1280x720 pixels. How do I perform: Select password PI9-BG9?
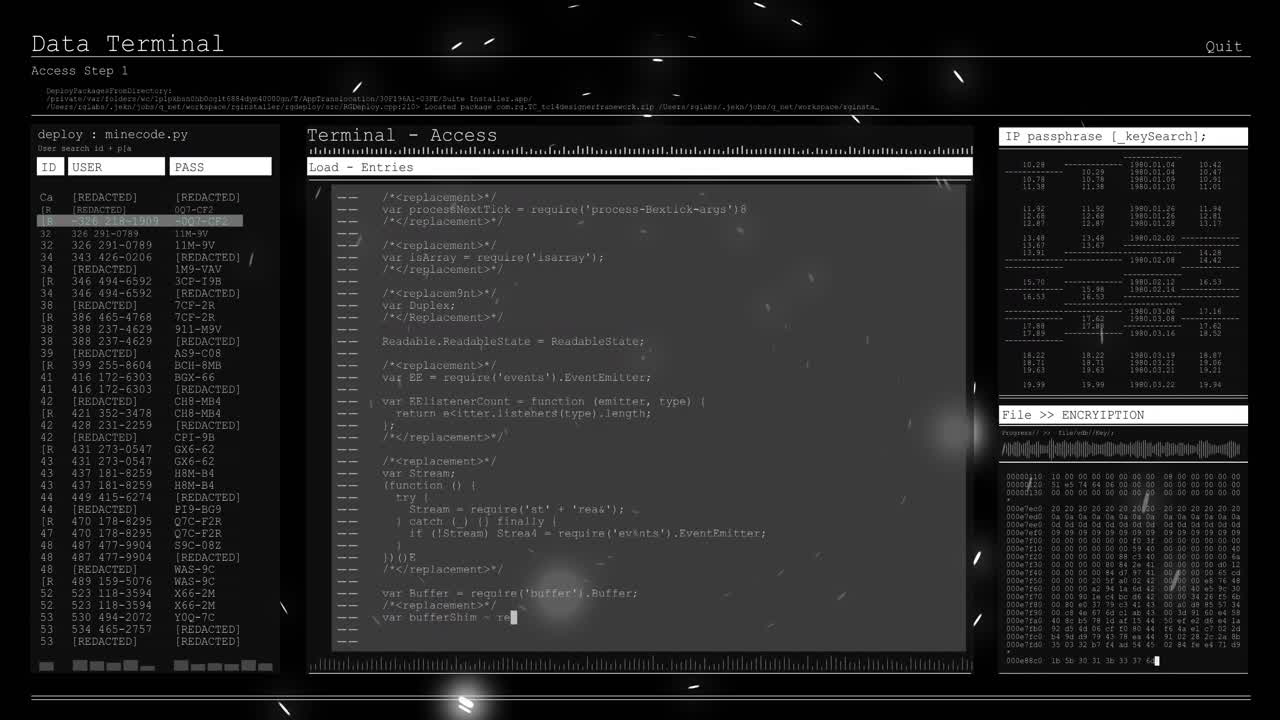(x=198, y=509)
